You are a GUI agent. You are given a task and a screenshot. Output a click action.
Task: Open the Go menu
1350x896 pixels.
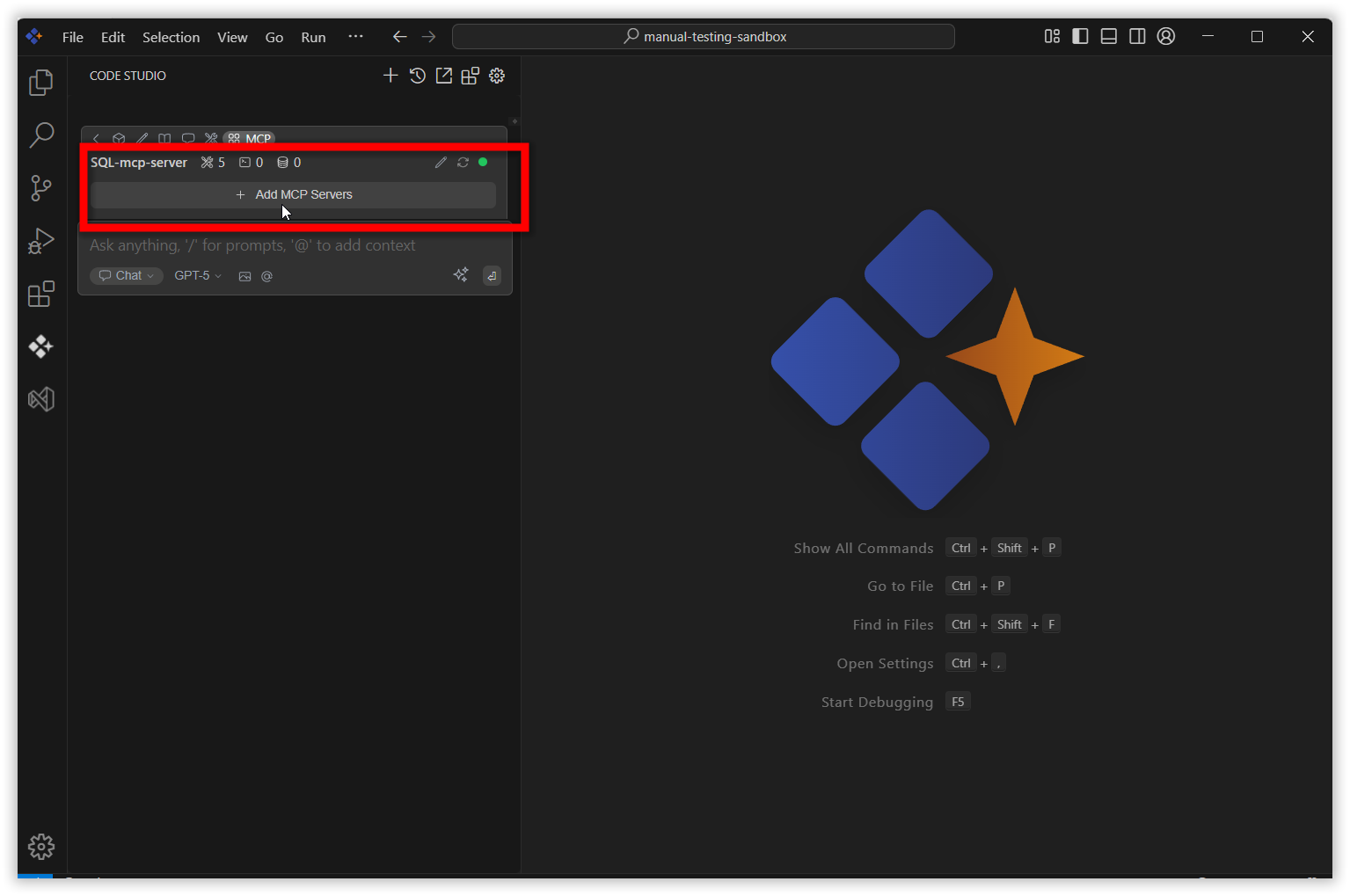[x=274, y=37]
